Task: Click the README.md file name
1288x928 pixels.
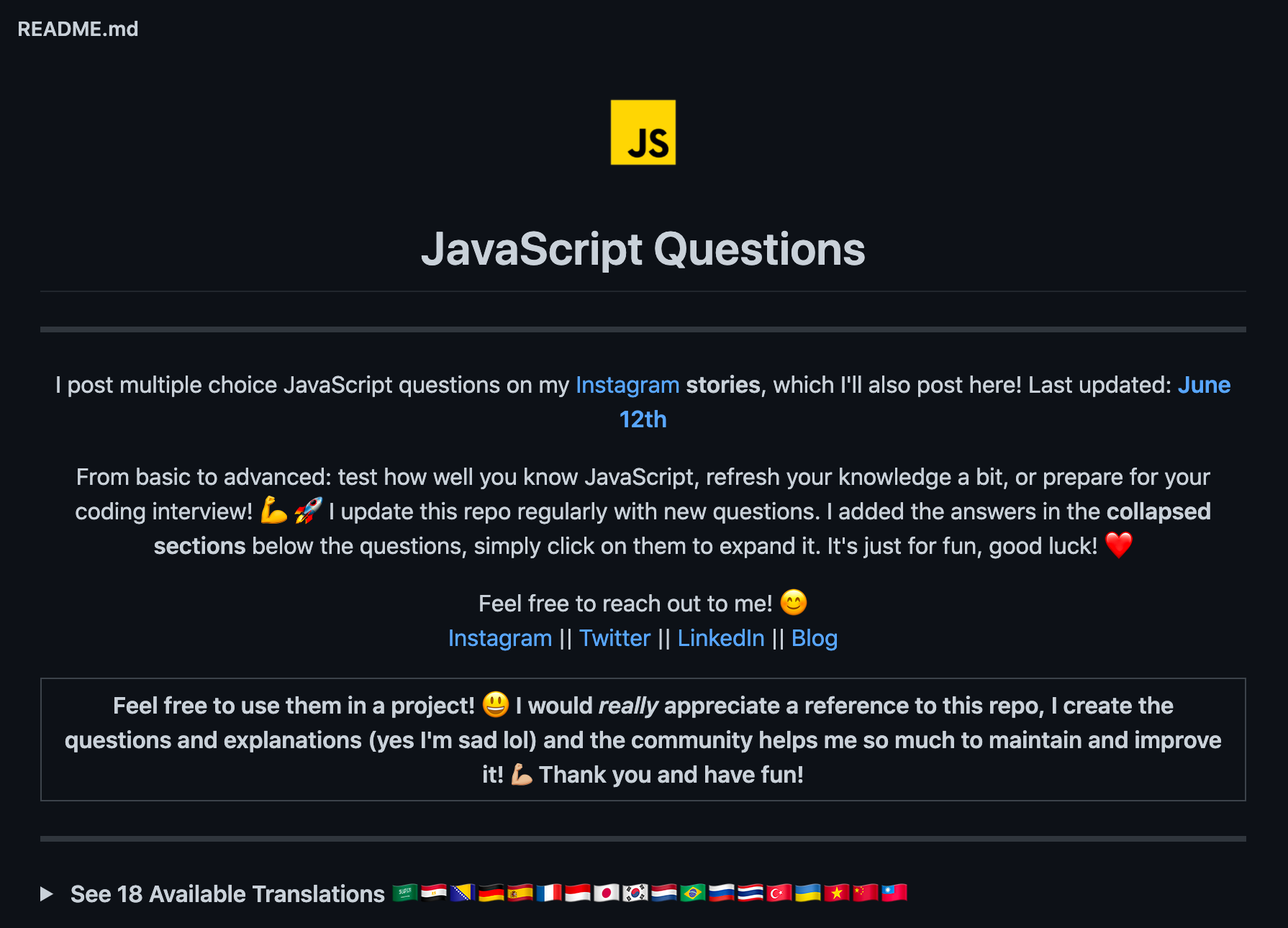Action: point(78,29)
